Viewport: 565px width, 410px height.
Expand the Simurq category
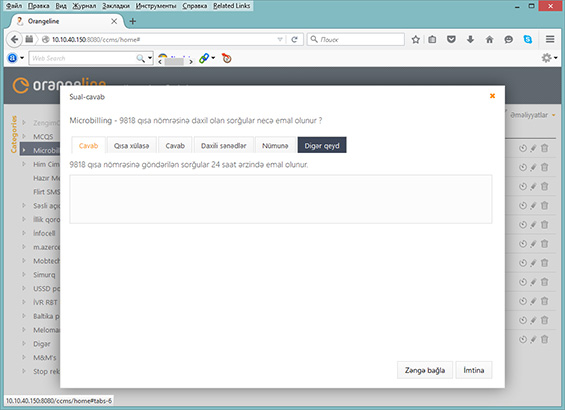coord(24,275)
